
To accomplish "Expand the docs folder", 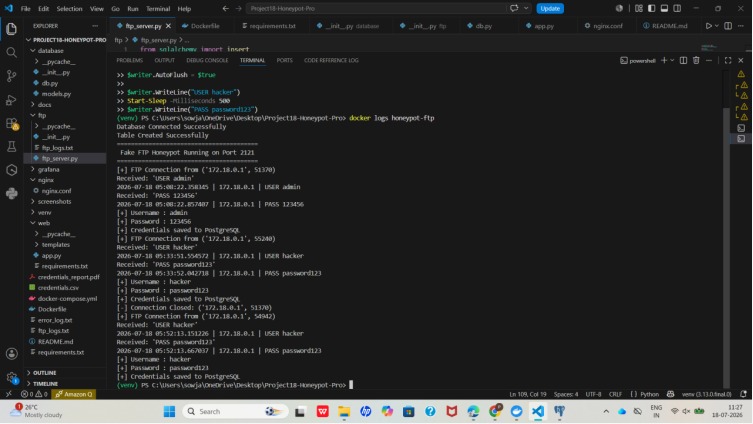I will [x=45, y=105].
